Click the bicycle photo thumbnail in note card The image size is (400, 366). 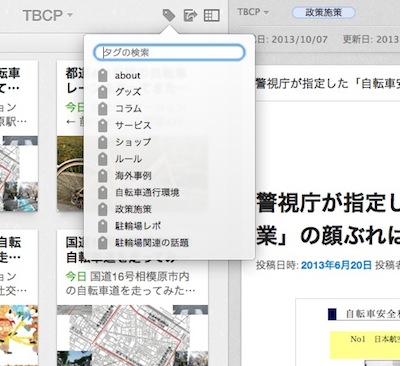coord(70,173)
